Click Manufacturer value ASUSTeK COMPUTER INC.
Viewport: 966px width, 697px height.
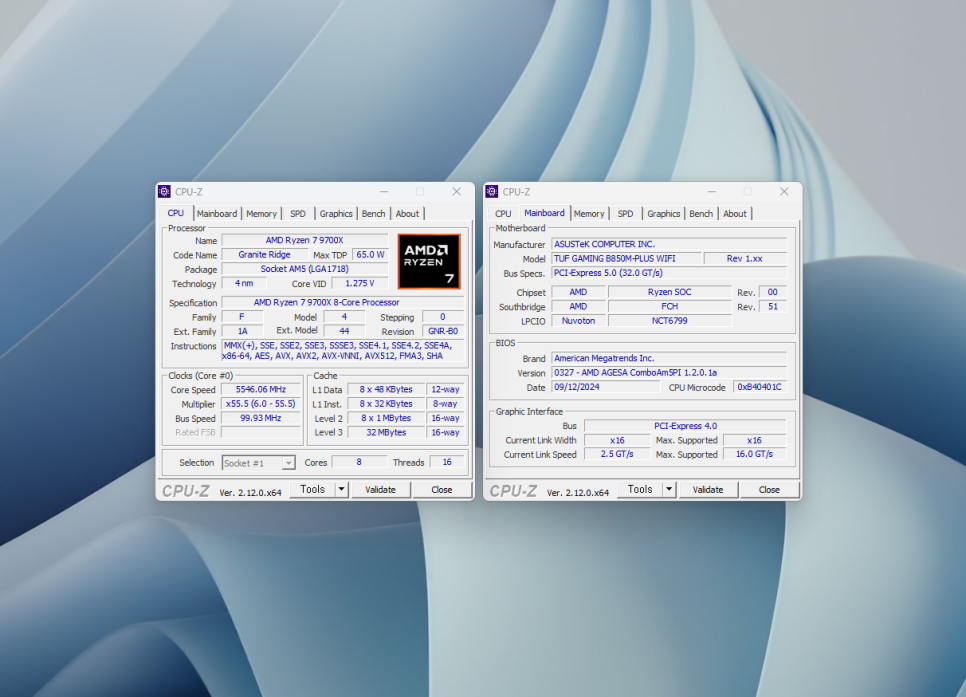click(669, 244)
